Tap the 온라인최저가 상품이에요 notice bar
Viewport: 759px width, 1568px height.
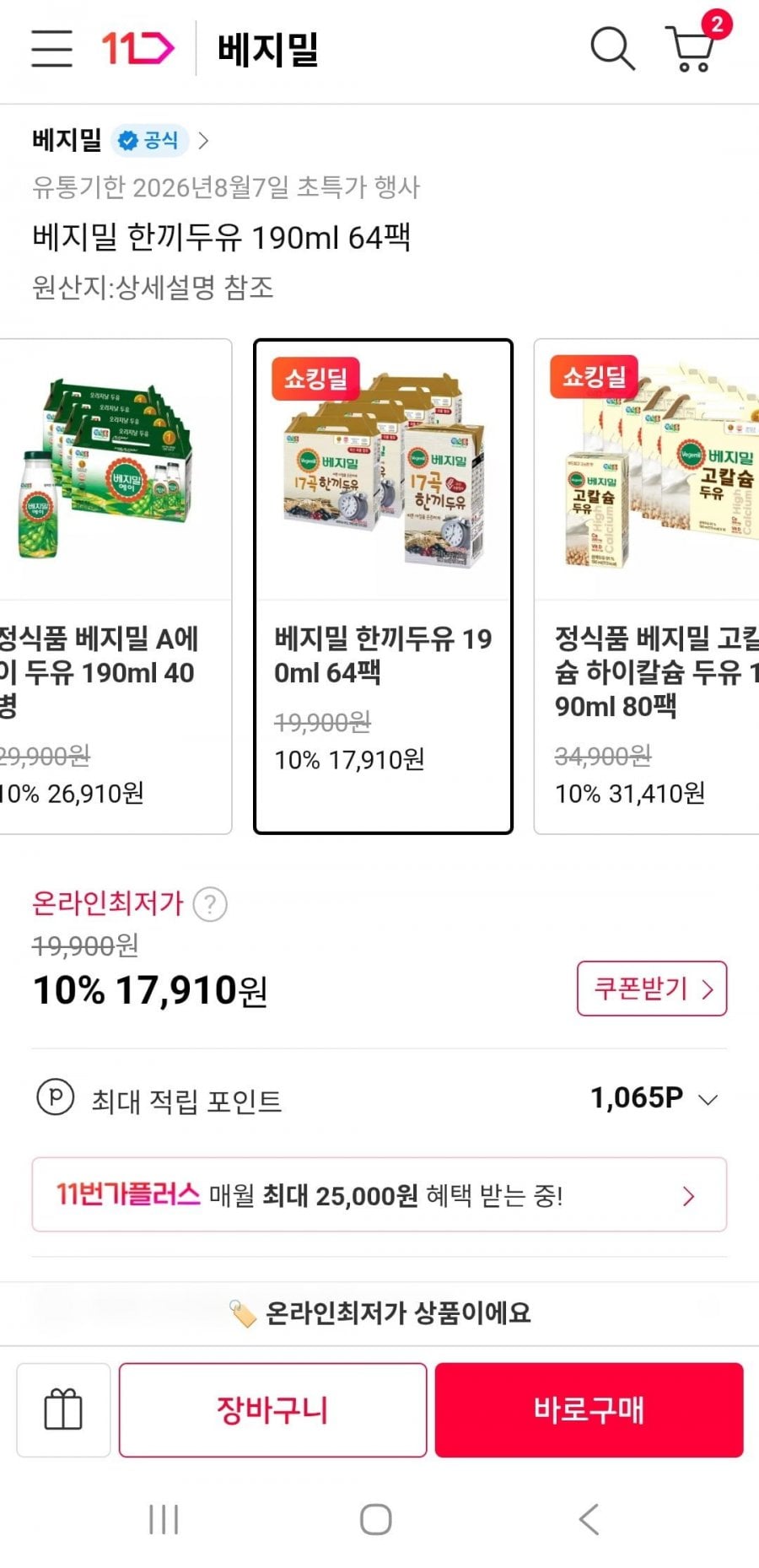[x=379, y=1313]
